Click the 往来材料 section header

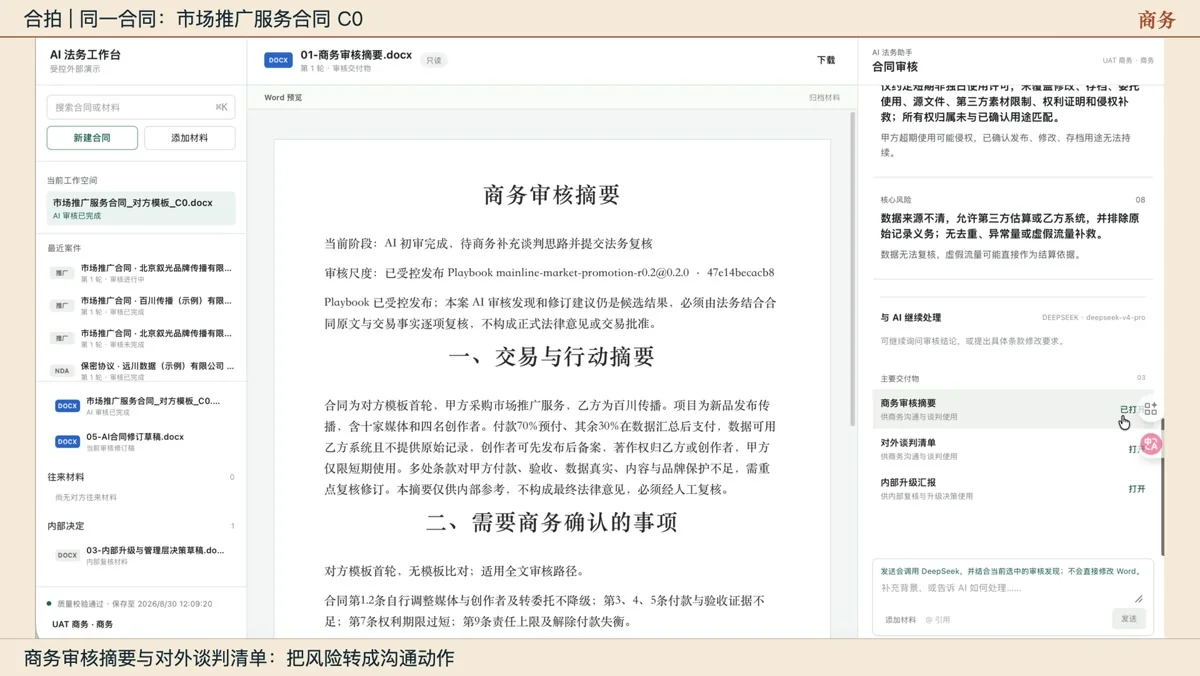(x=66, y=477)
